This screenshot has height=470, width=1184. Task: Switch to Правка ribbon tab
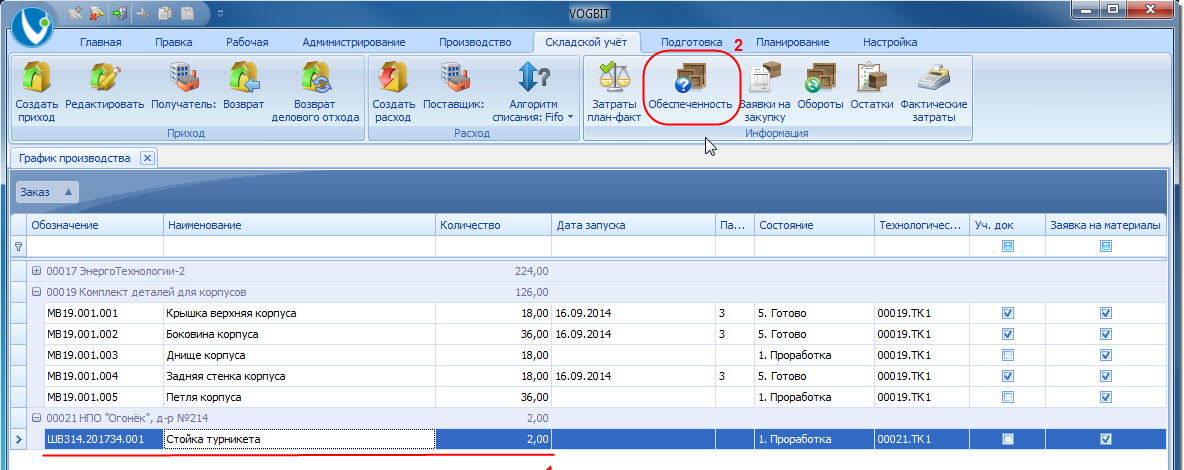pos(174,42)
